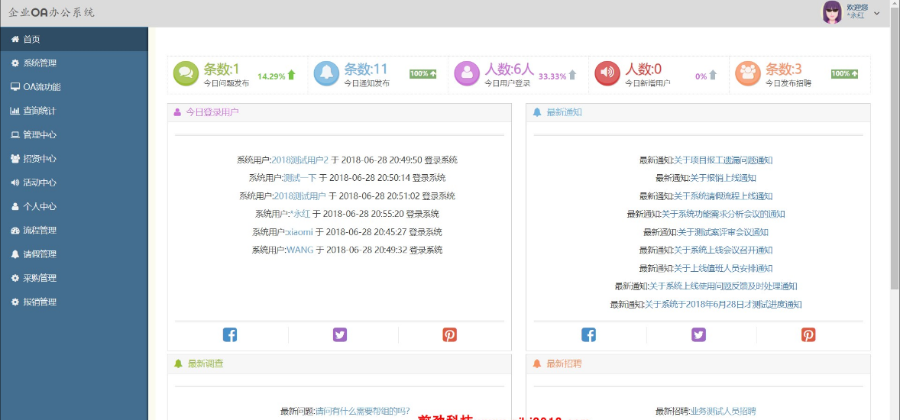The height and width of the screenshot is (420, 900).
Task: Click the Pinterest icon under 今日登录用户 panel
Action: click(x=449, y=335)
